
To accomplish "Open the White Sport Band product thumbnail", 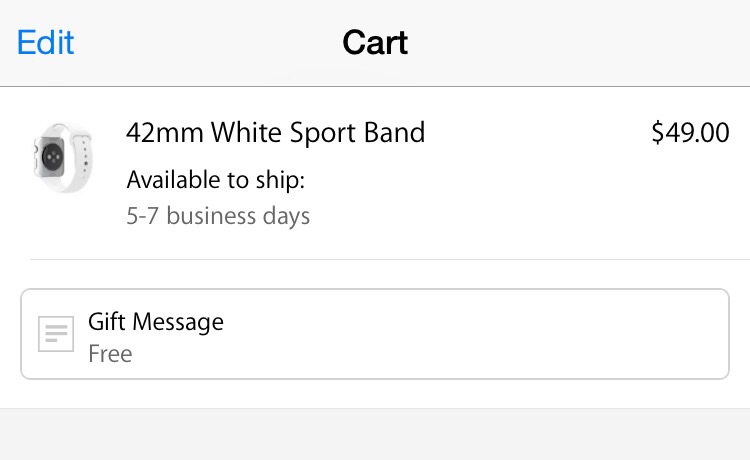I will [x=63, y=158].
